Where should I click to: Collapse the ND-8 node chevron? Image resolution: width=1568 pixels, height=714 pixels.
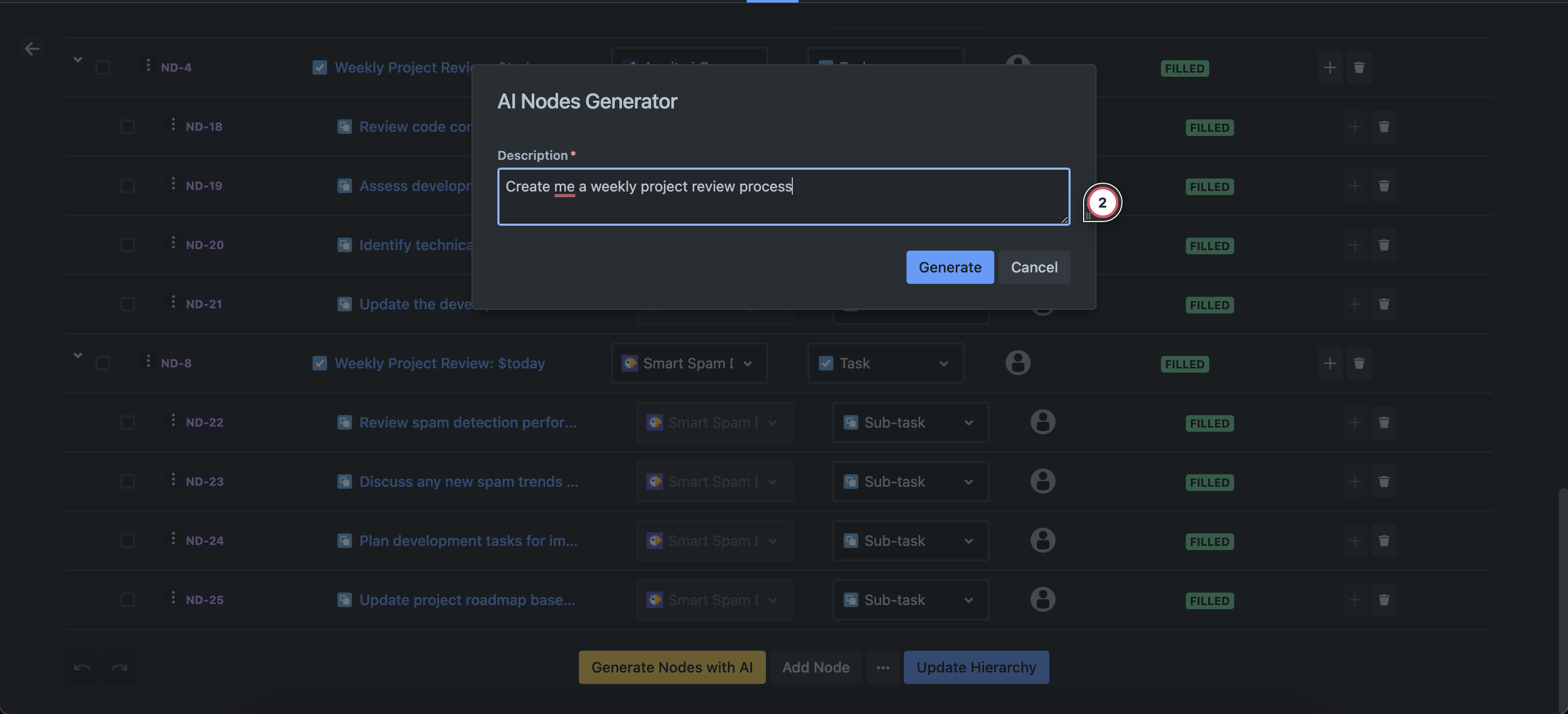pyautogui.click(x=77, y=355)
